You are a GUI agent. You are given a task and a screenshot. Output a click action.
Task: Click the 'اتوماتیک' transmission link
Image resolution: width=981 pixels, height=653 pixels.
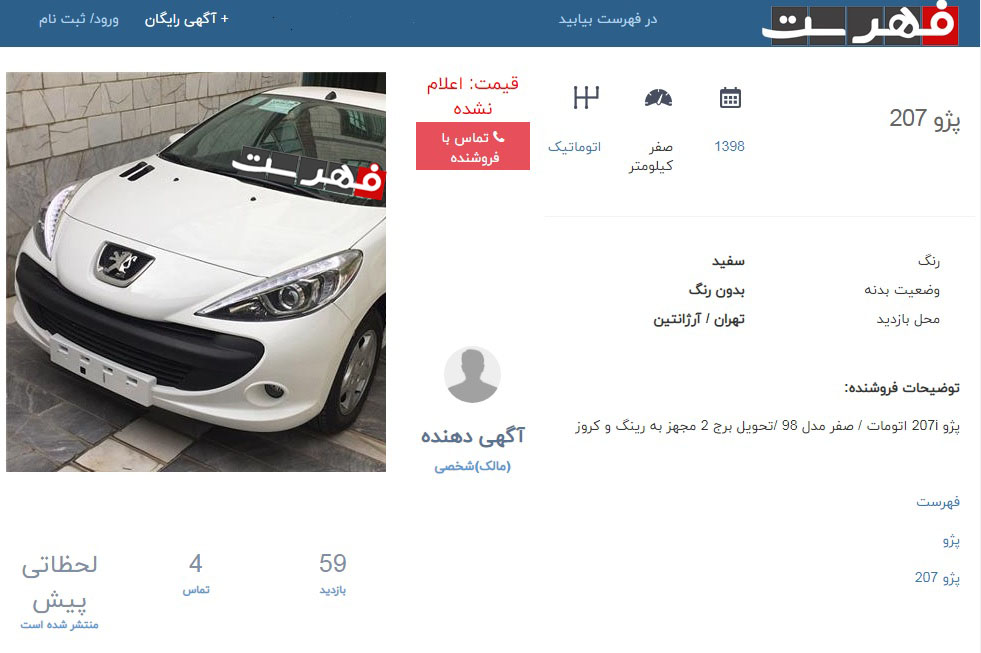(x=574, y=147)
